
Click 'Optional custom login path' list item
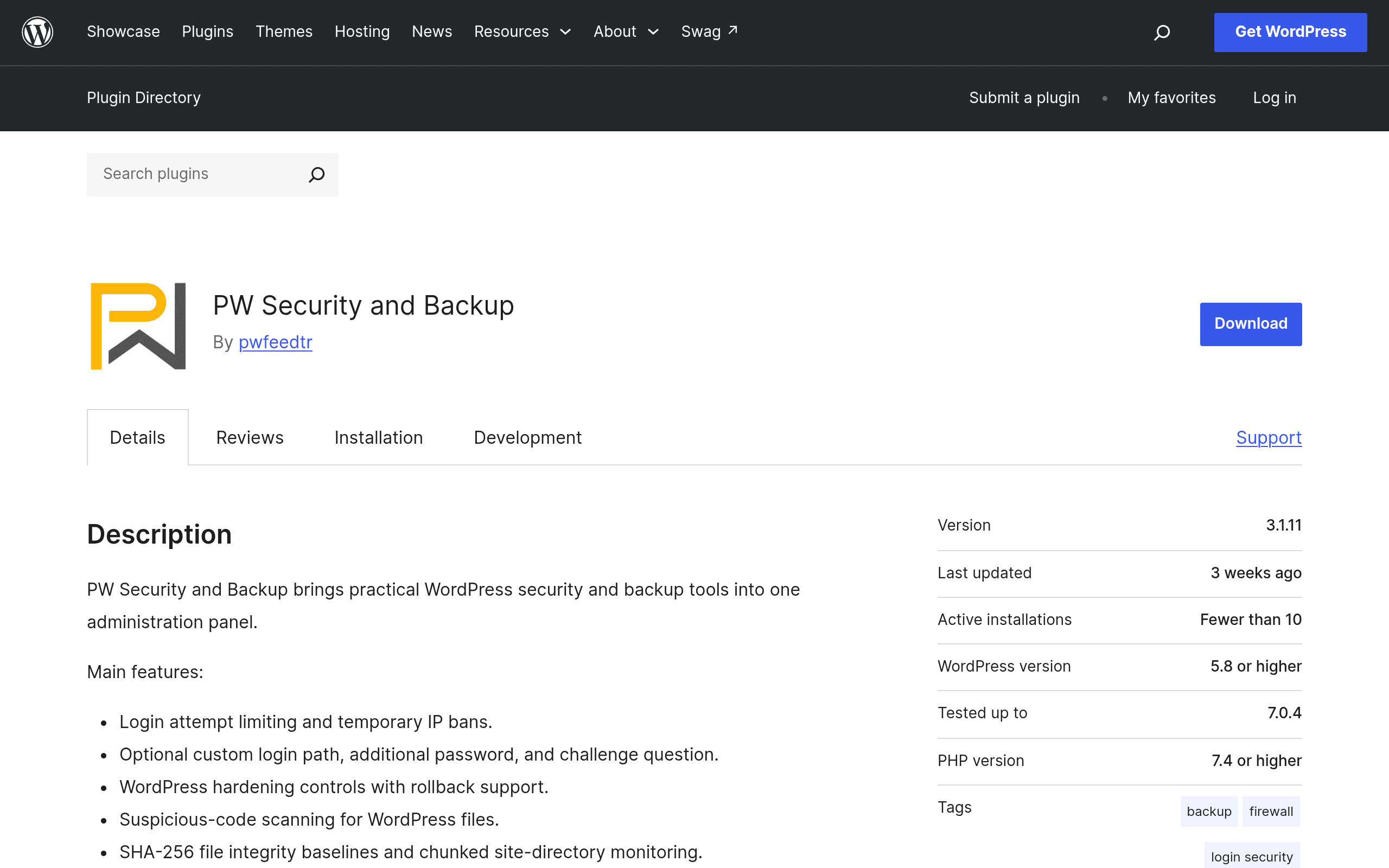click(x=419, y=754)
